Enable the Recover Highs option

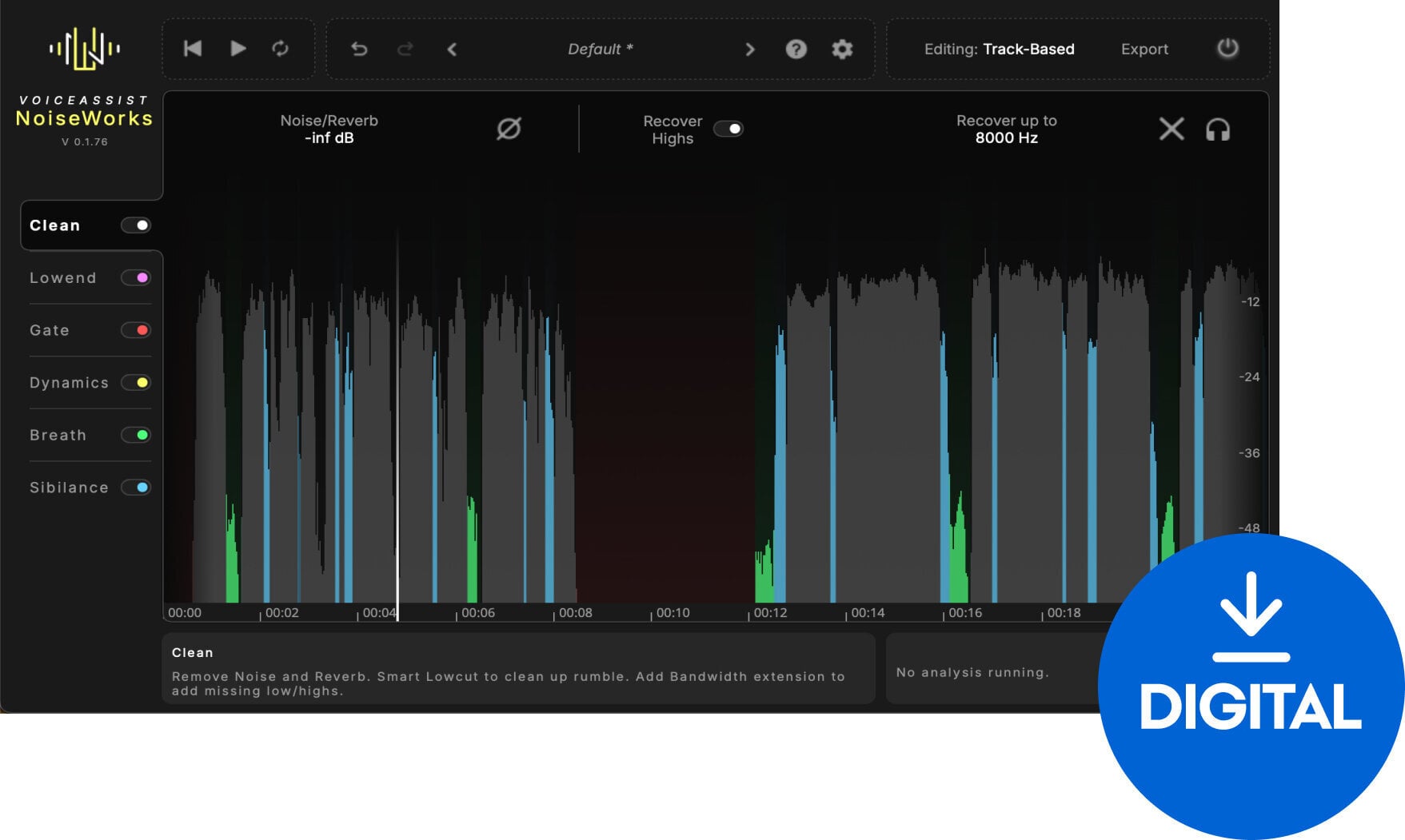pyautogui.click(x=728, y=128)
